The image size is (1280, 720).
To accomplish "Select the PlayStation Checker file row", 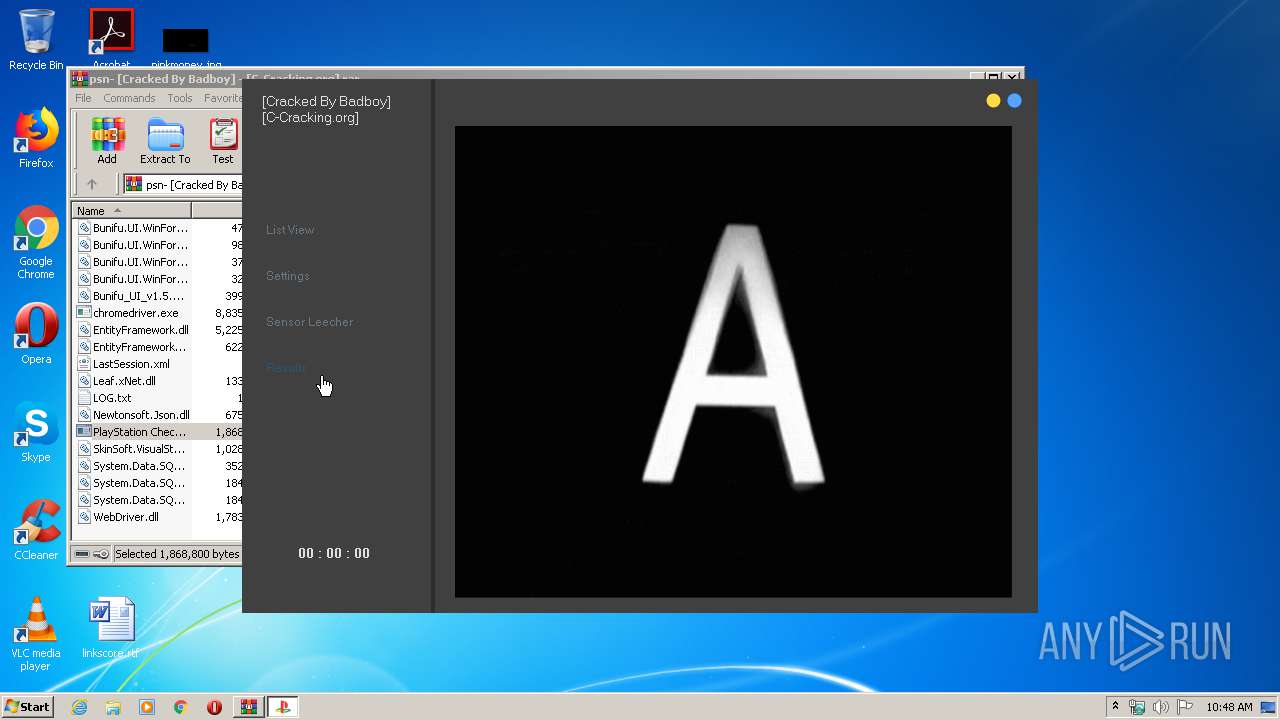I will [x=157, y=432].
